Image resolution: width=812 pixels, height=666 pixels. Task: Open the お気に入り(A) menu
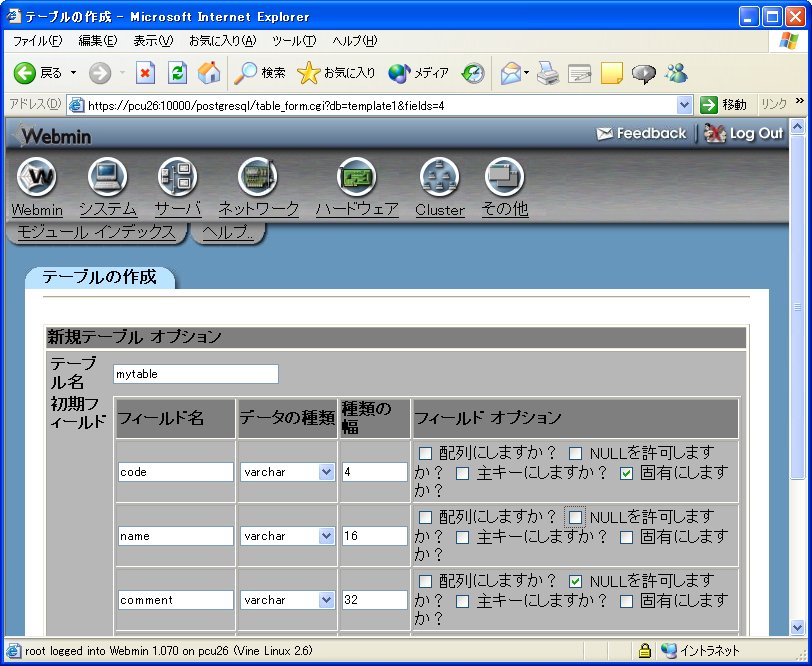pos(223,40)
